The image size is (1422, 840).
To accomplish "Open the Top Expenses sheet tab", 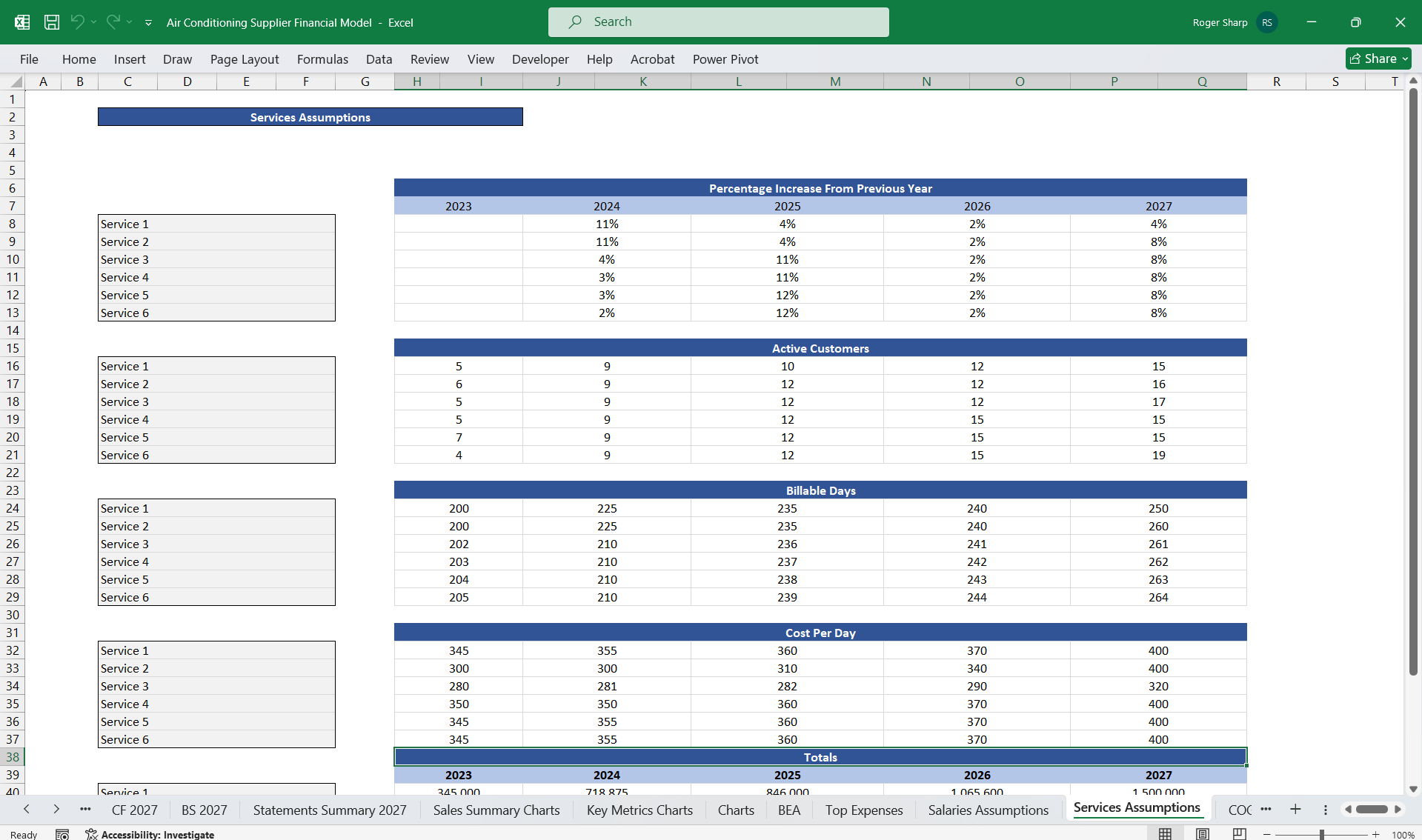I will [x=864, y=810].
